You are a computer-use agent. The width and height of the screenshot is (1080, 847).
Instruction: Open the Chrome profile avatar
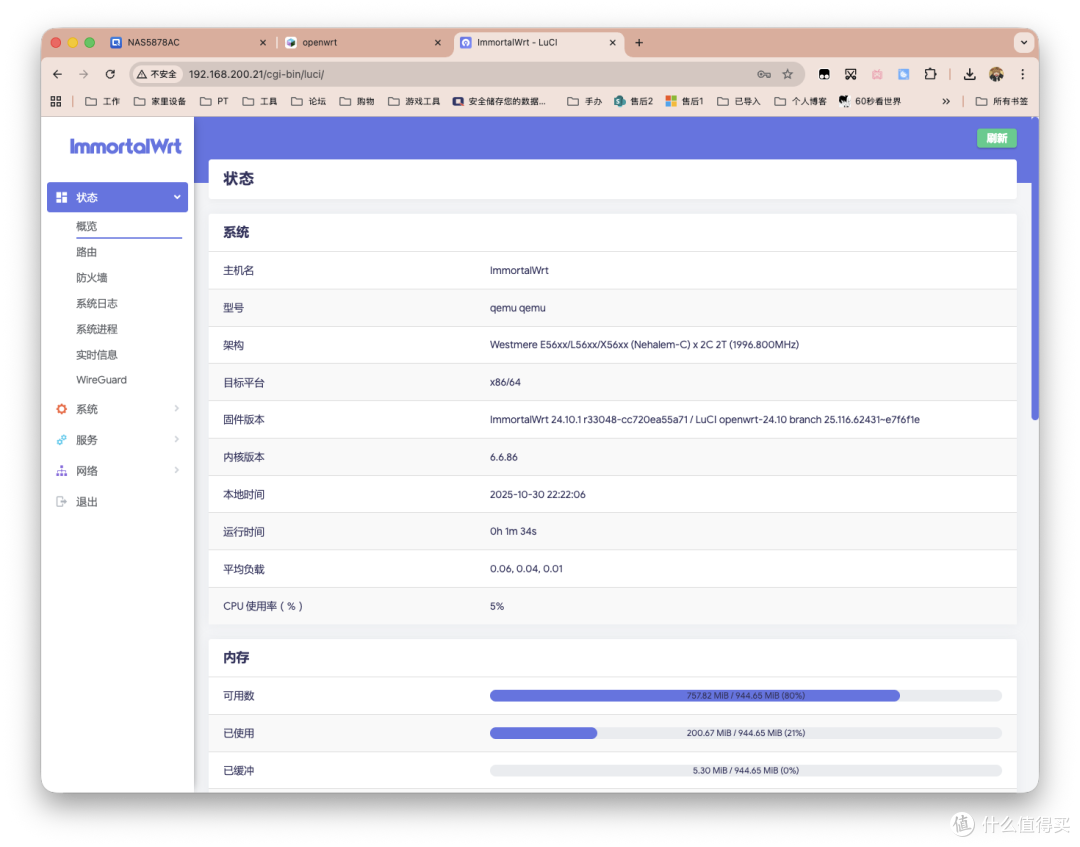(x=996, y=74)
